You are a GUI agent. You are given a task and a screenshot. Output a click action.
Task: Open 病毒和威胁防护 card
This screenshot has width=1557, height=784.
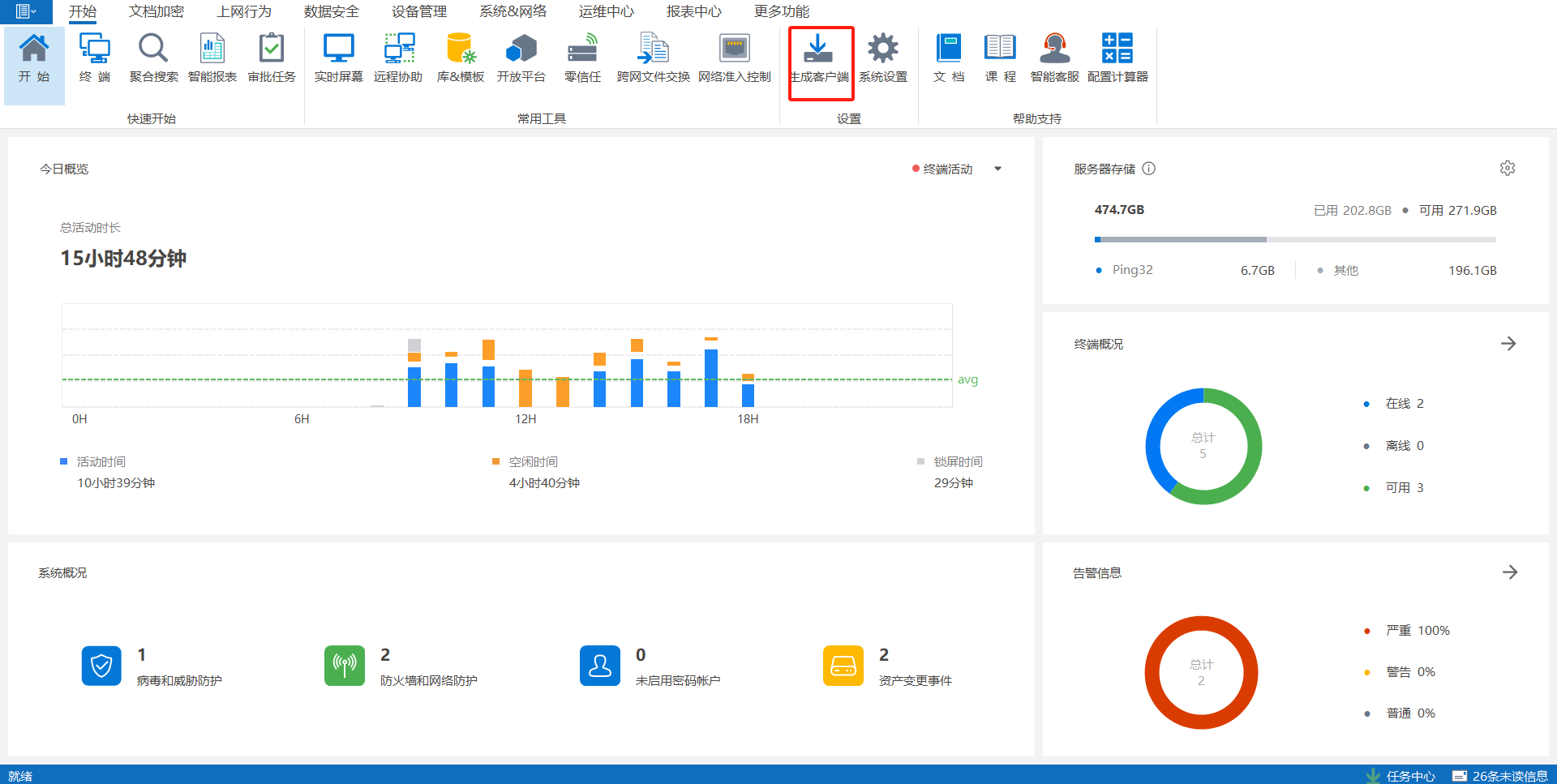pos(152,666)
